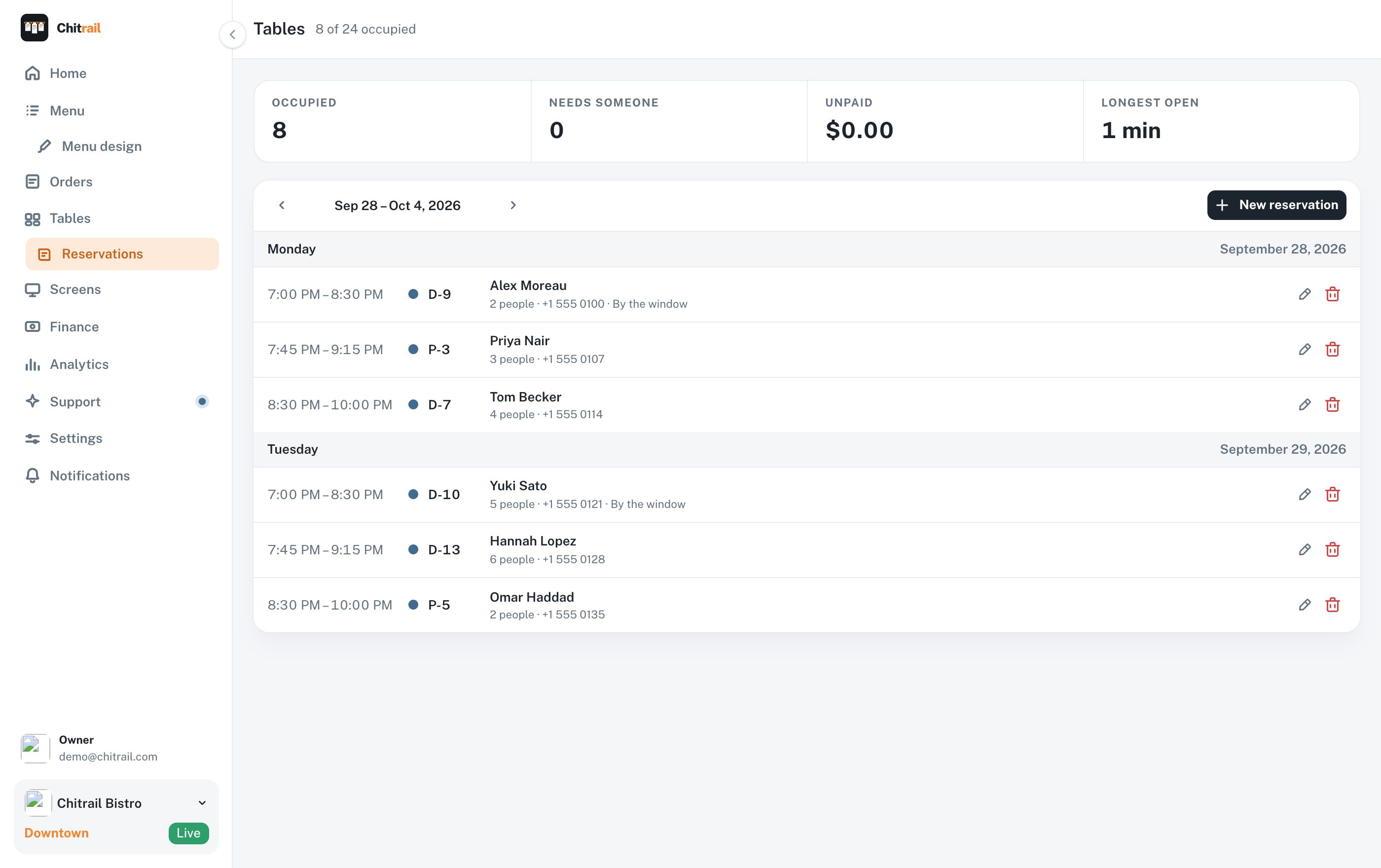Click the demo@chitrail.com email text
1381x868 pixels.
coord(108,757)
